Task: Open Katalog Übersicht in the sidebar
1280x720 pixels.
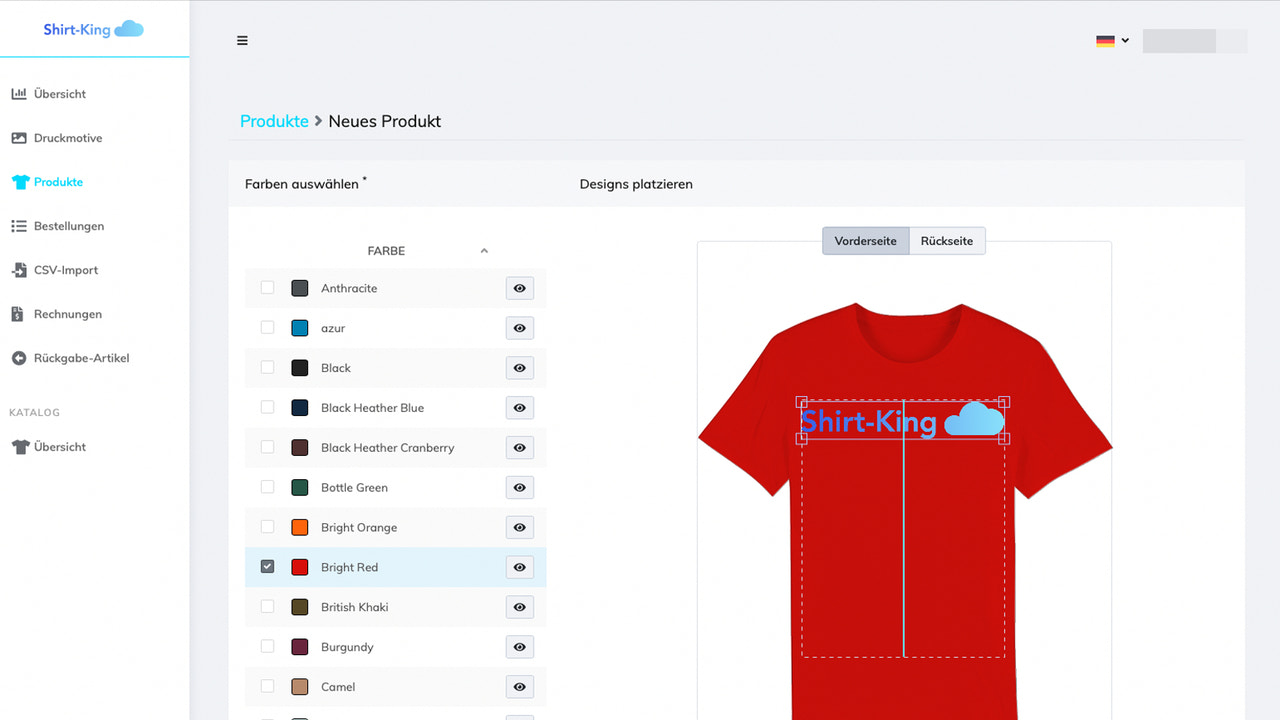Action: 58,446
